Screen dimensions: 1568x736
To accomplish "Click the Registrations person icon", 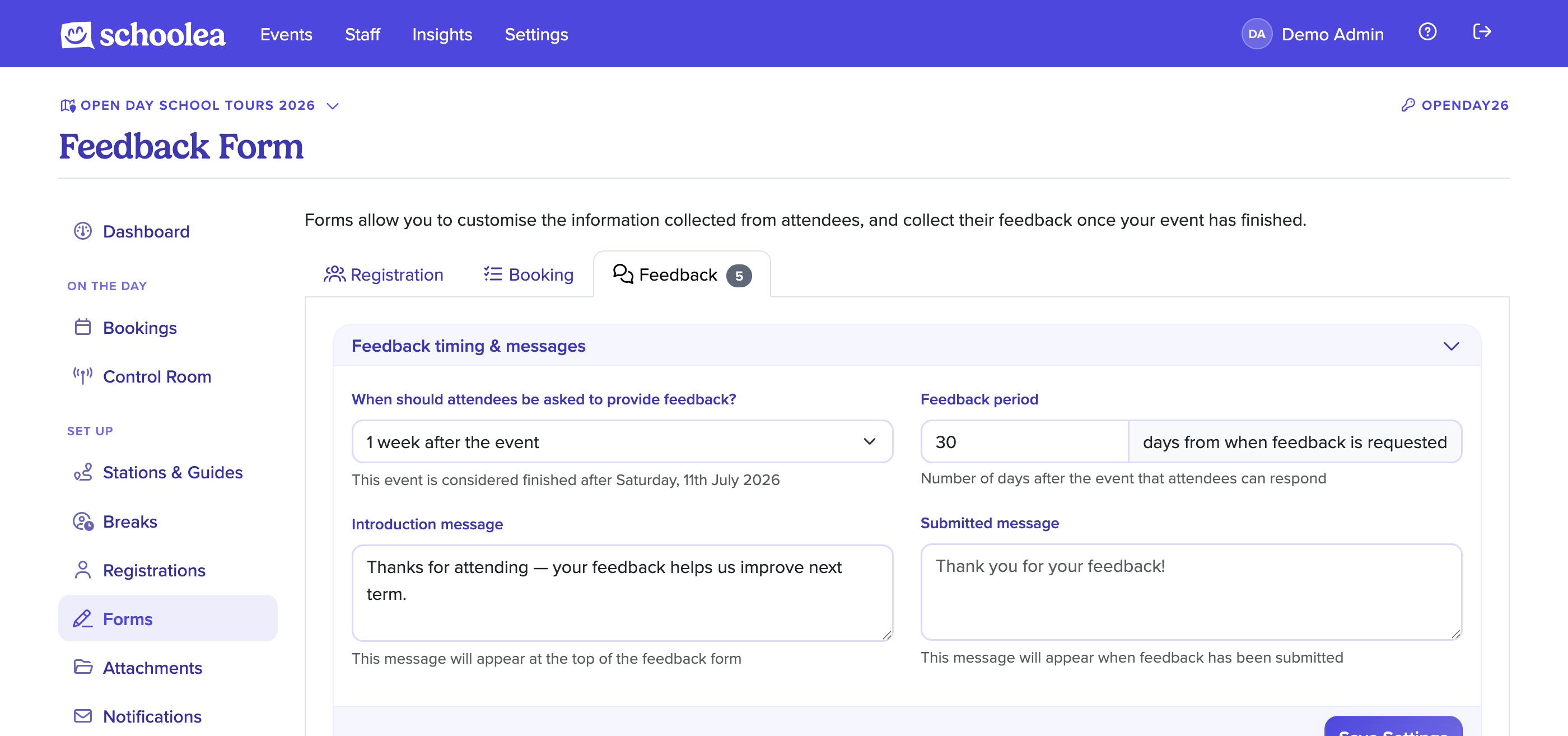I will click(x=83, y=570).
